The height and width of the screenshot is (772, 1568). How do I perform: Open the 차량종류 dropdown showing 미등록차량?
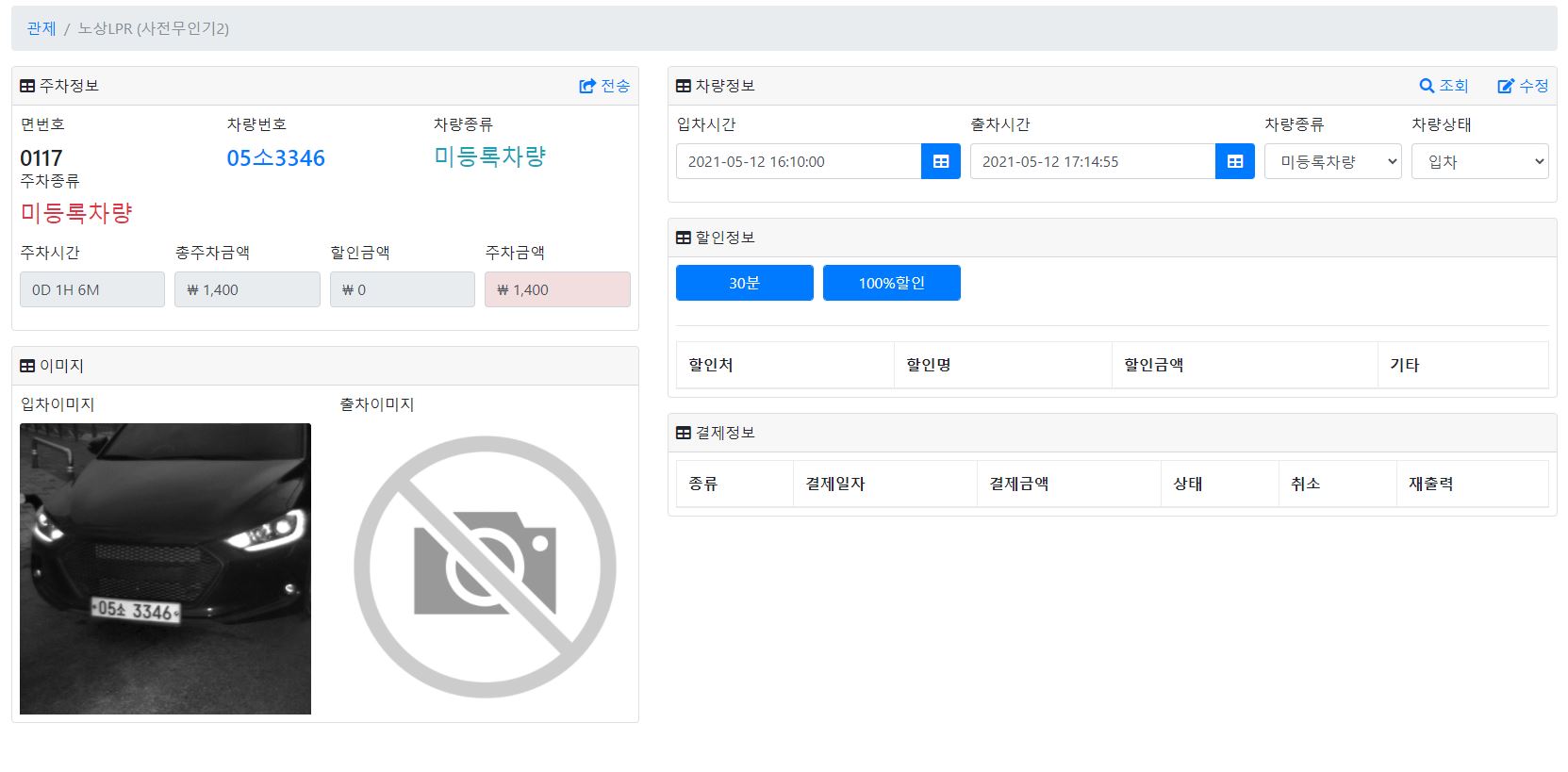pyautogui.click(x=1333, y=161)
